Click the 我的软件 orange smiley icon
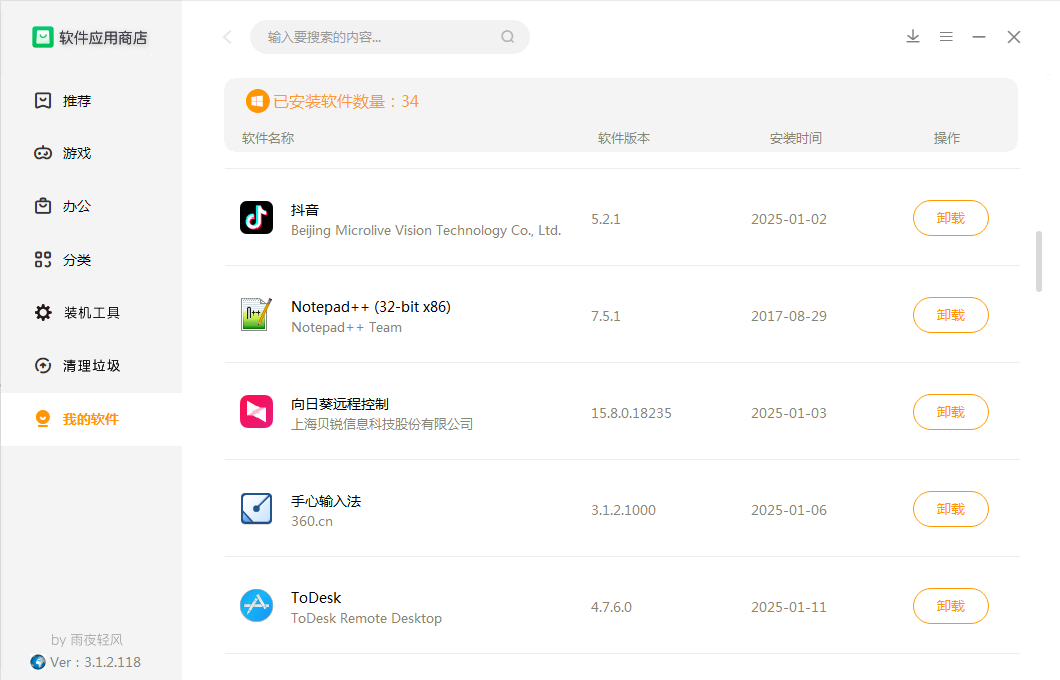Viewport: 1060px width, 680px height. (x=43, y=418)
